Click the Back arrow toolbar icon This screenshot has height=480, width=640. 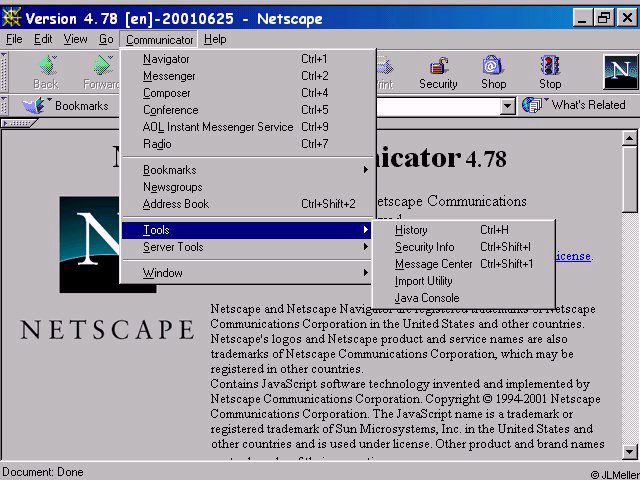click(x=47, y=66)
